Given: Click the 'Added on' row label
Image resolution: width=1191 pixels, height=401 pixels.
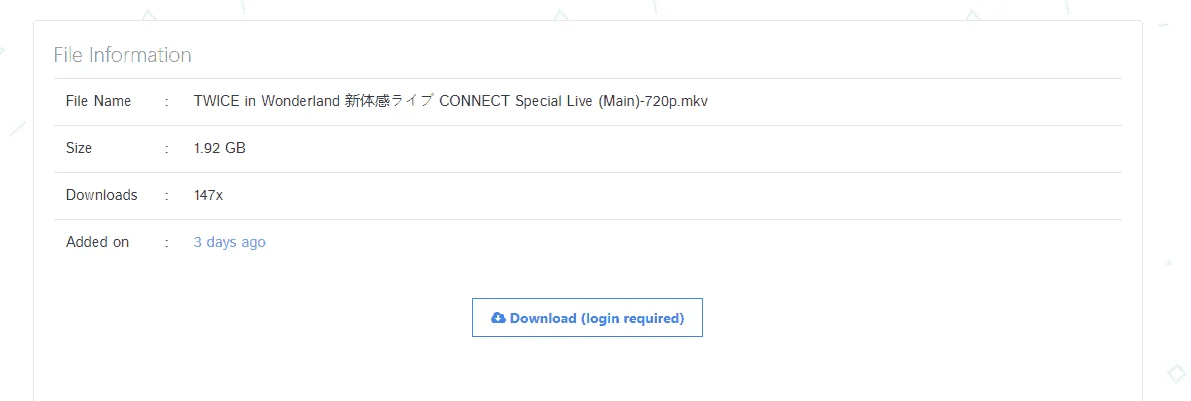Looking at the screenshot, I should (97, 242).
